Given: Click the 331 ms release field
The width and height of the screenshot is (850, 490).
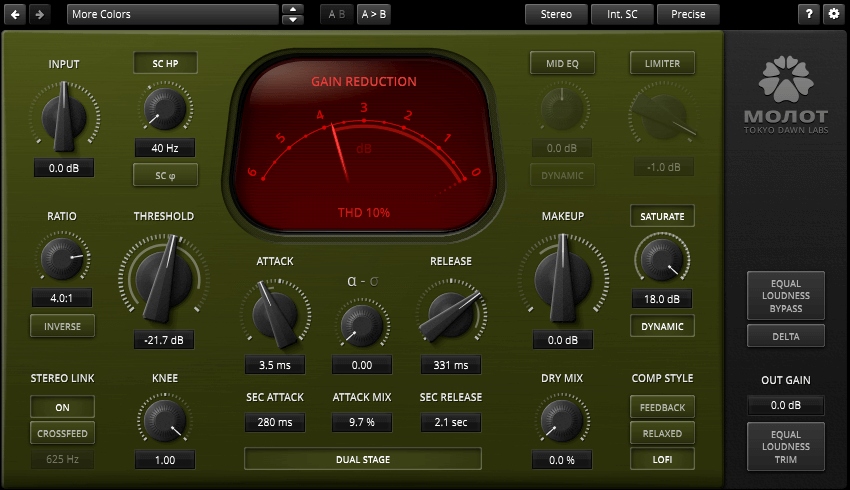Looking at the screenshot, I should 450,365.
